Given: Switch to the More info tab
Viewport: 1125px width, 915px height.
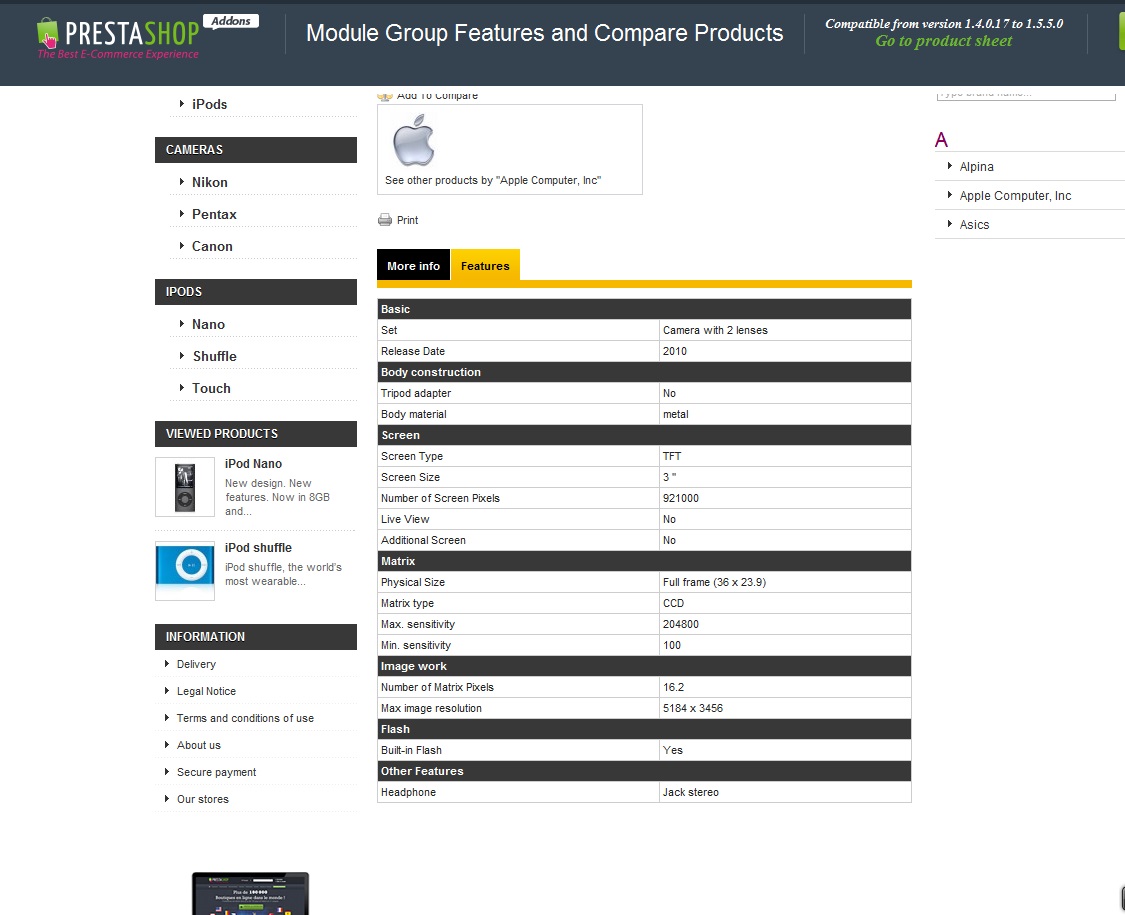Looking at the screenshot, I should [413, 266].
